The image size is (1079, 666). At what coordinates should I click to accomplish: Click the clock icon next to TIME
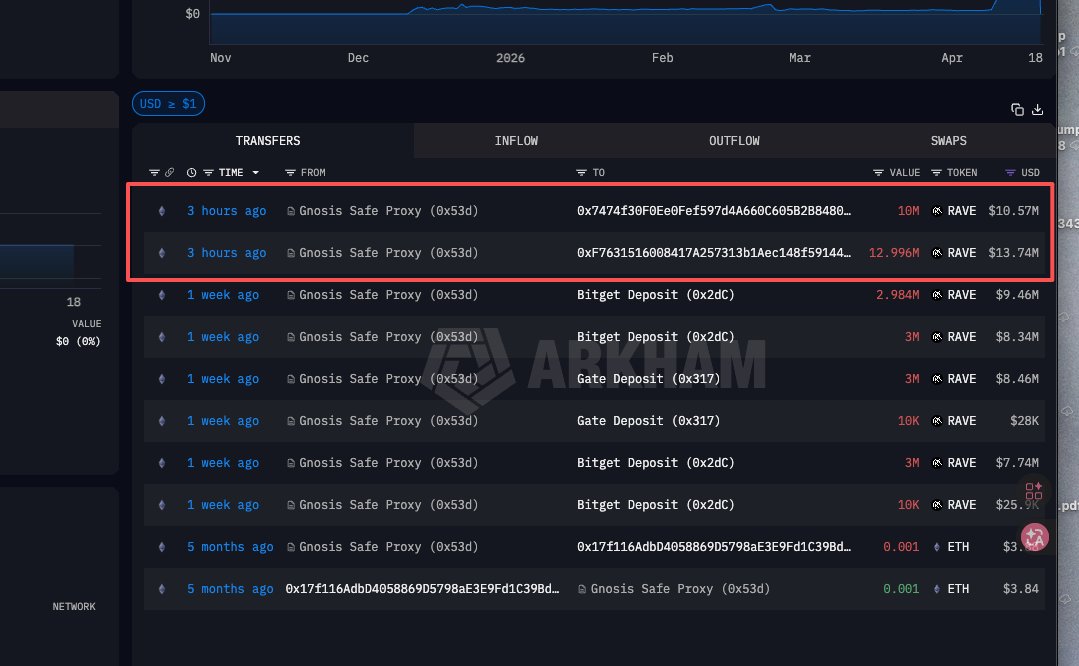[x=191, y=173]
